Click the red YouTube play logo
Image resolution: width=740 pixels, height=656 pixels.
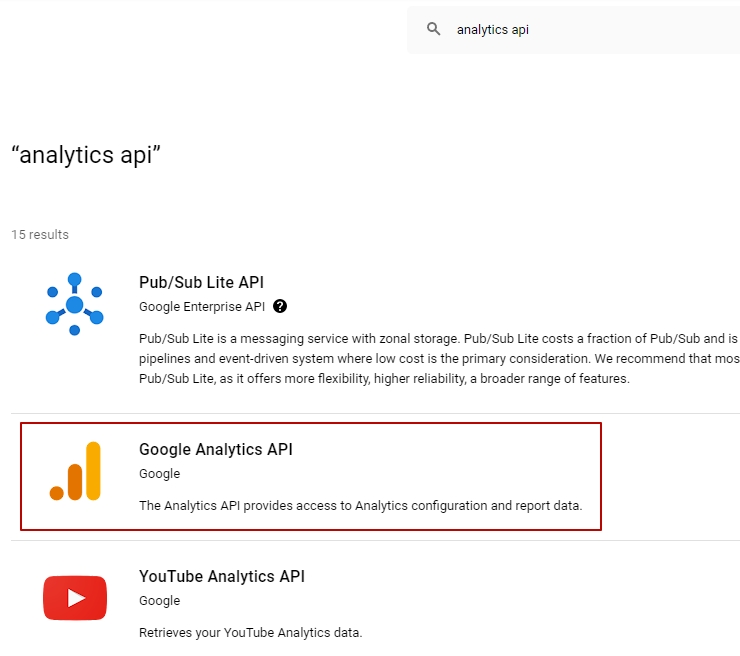pyautogui.click(x=75, y=598)
